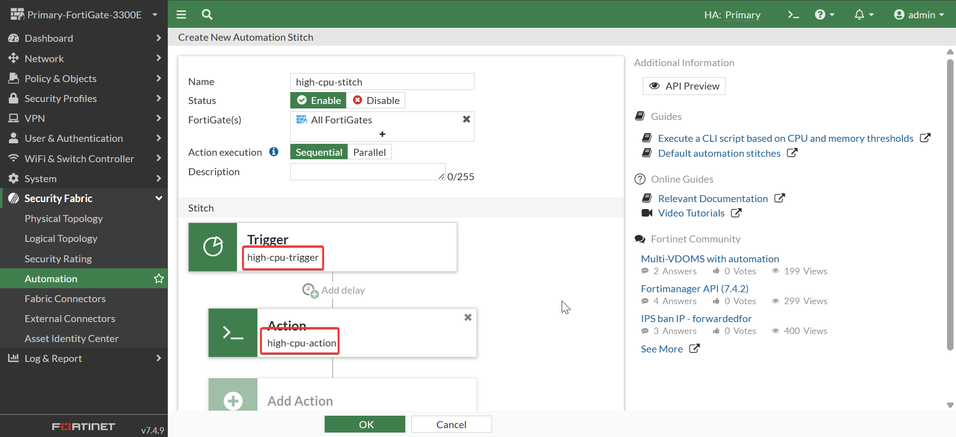The image size is (956, 437).
Task: Toggle the Automation favorite star
Action: pos(159,279)
